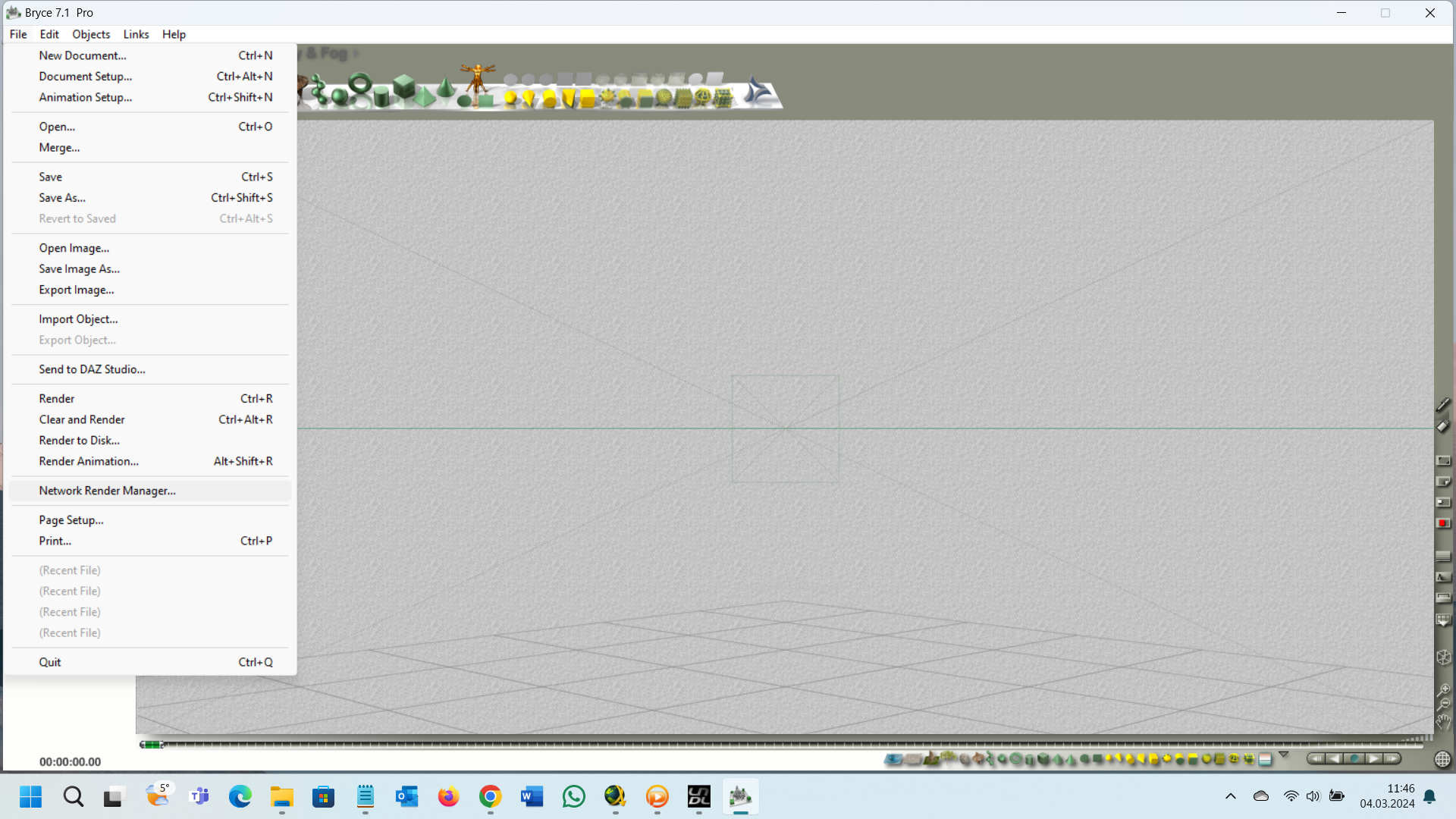
Task: Choose Save from the File menu
Action: click(x=150, y=177)
